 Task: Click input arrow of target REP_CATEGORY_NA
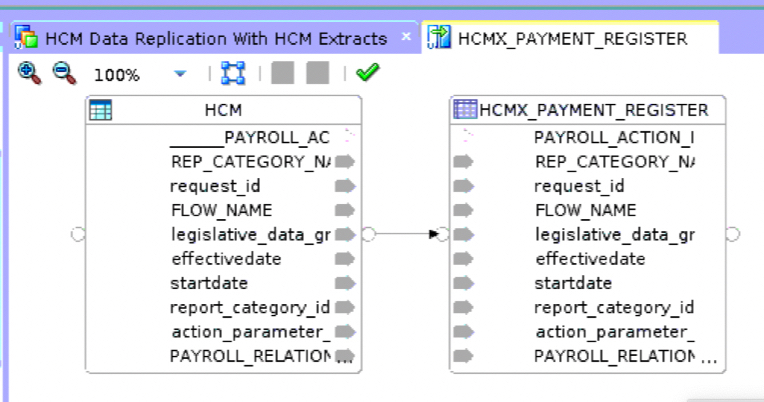463,161
